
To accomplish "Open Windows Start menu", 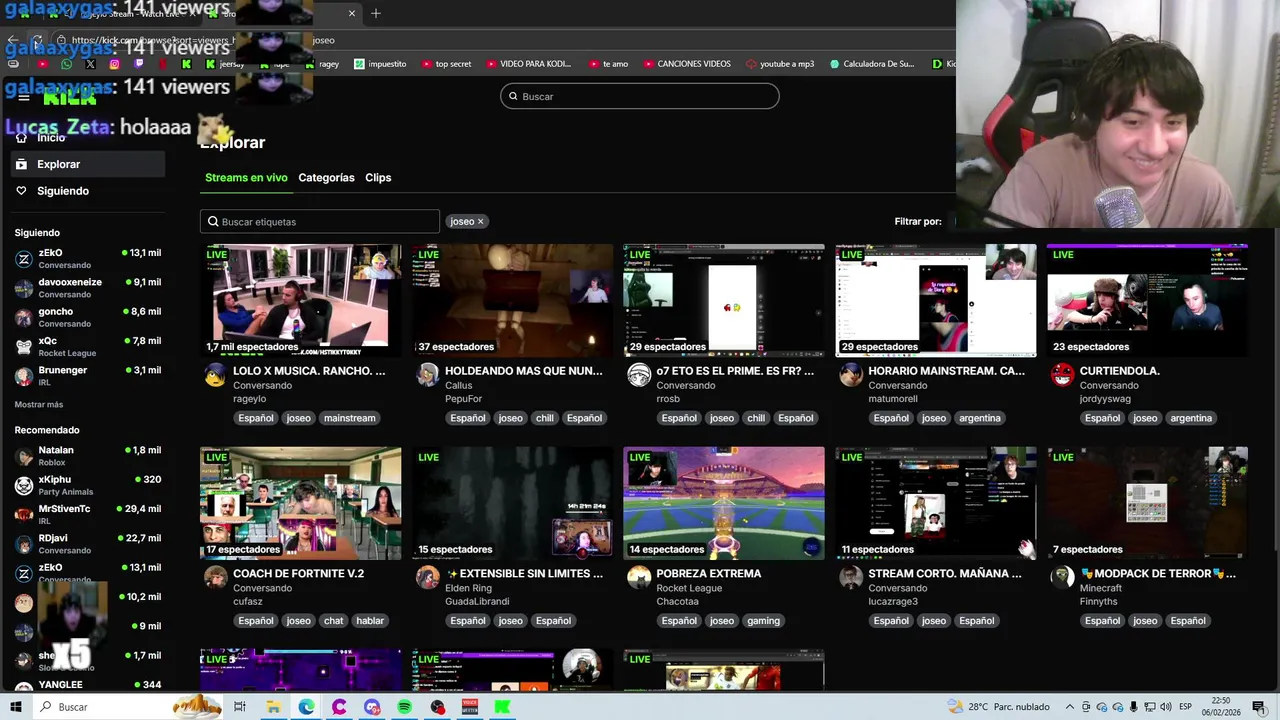I will point(15,707).
